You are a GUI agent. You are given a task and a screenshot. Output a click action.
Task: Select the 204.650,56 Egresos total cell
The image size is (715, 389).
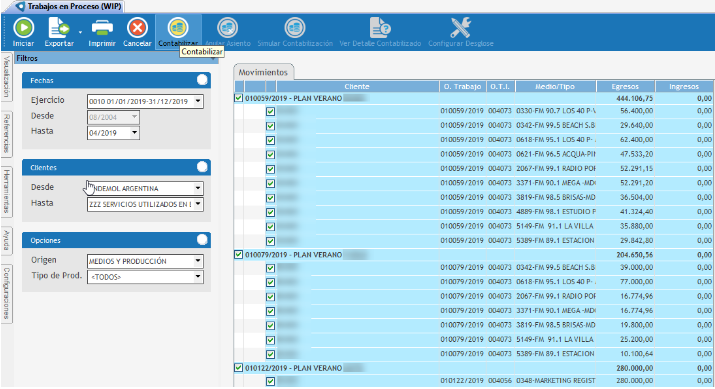[625, 254]
